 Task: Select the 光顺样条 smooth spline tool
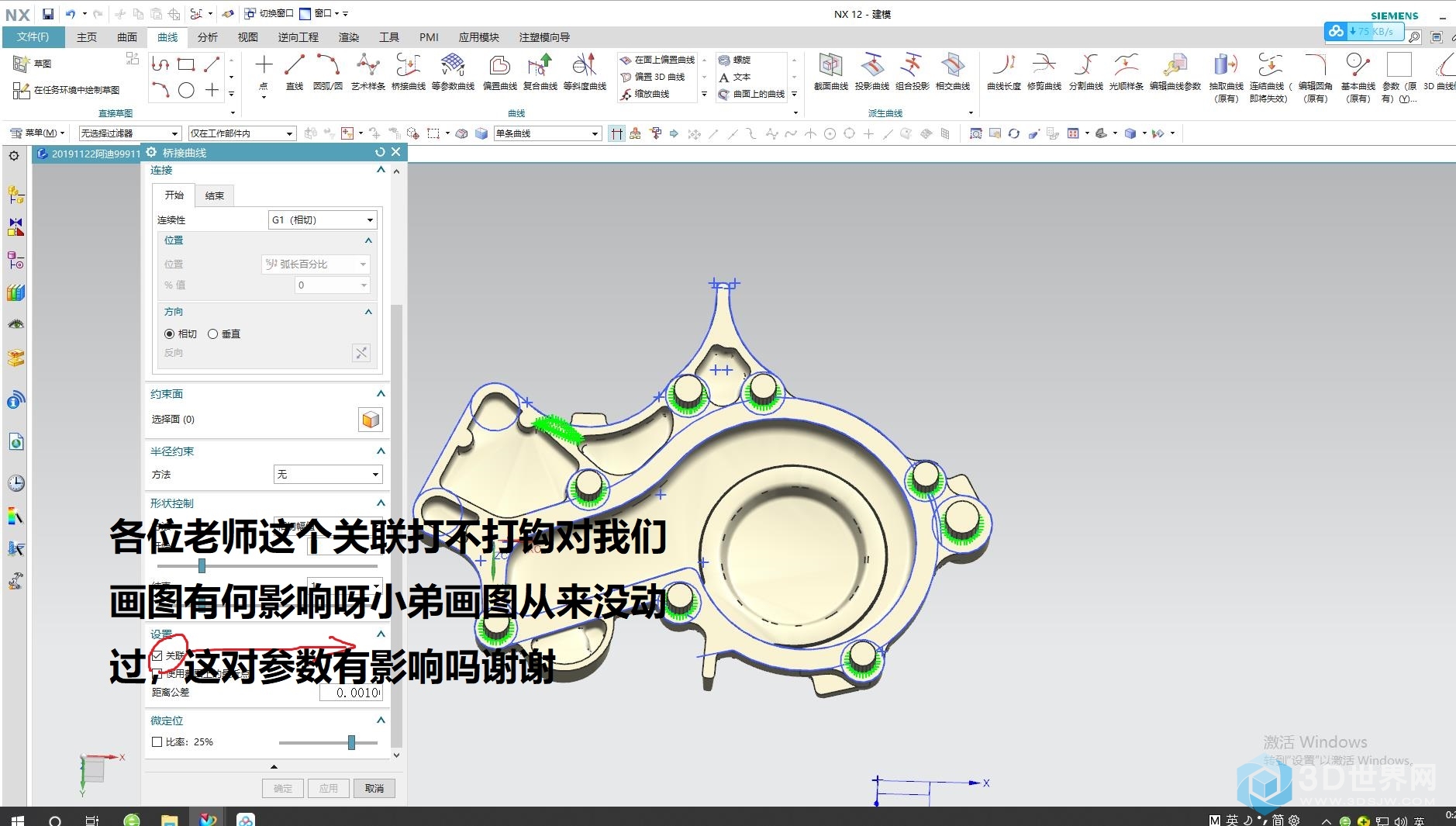[1126, 71]
